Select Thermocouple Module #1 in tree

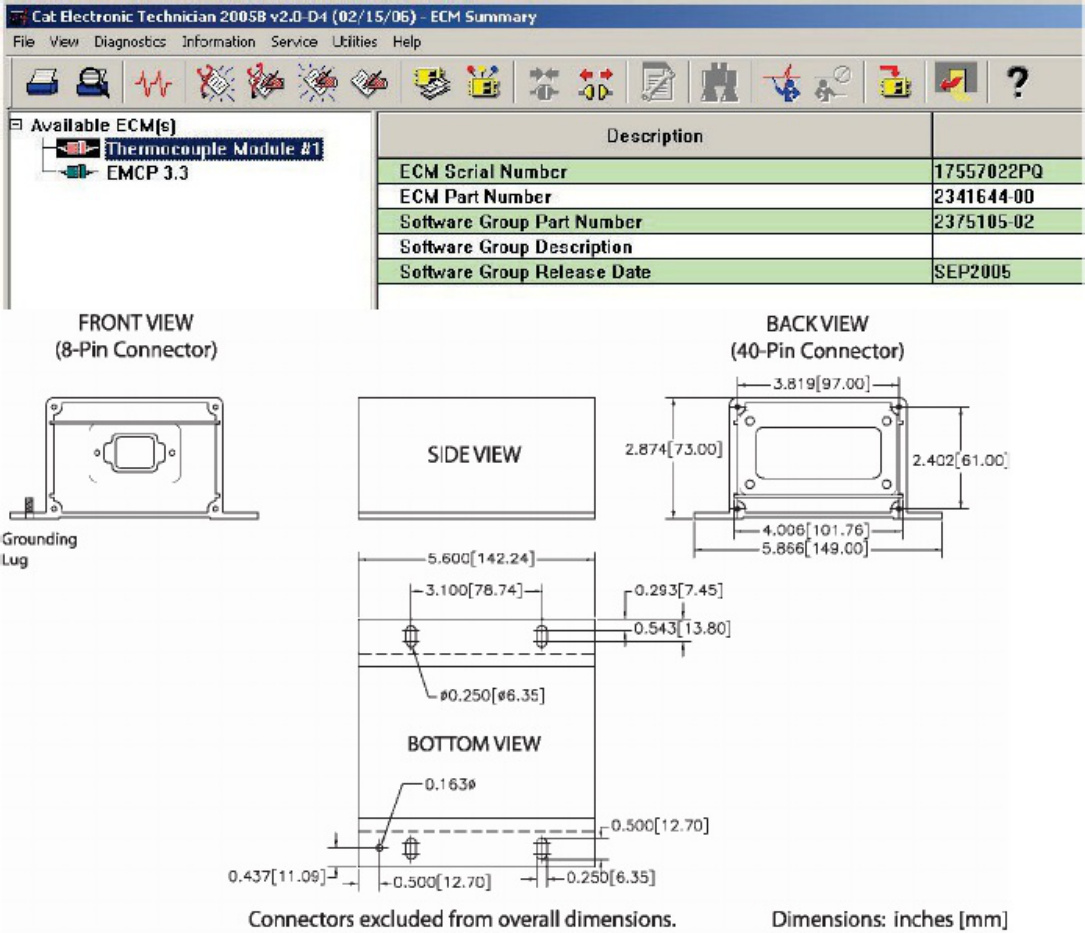click(x=214, y=149)
